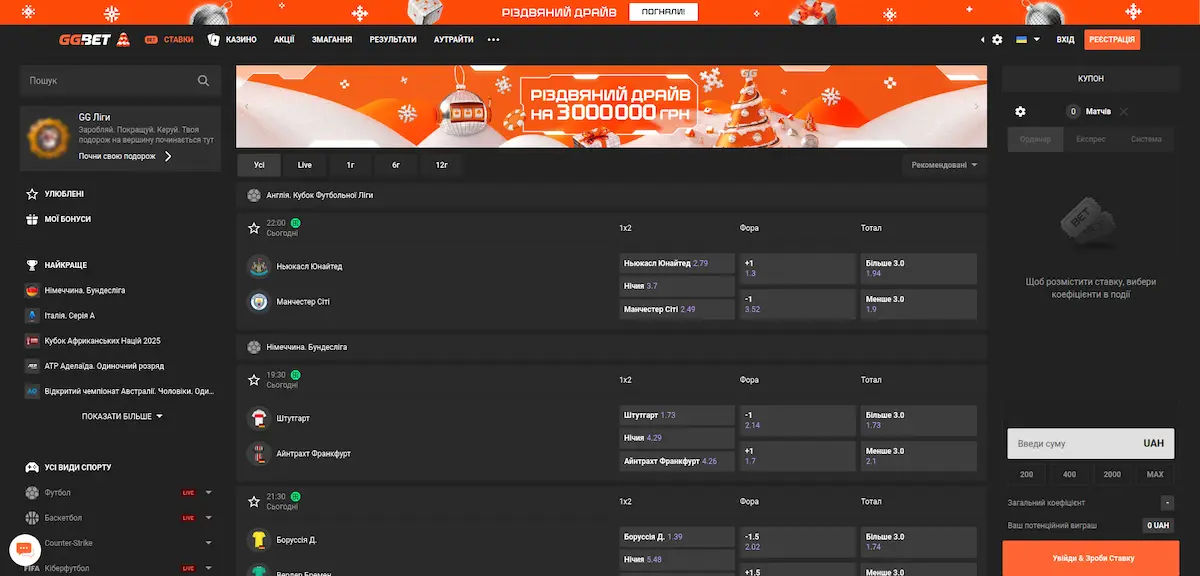
Task: Open the Казино menu item
Action: click(x=232, y=40)
